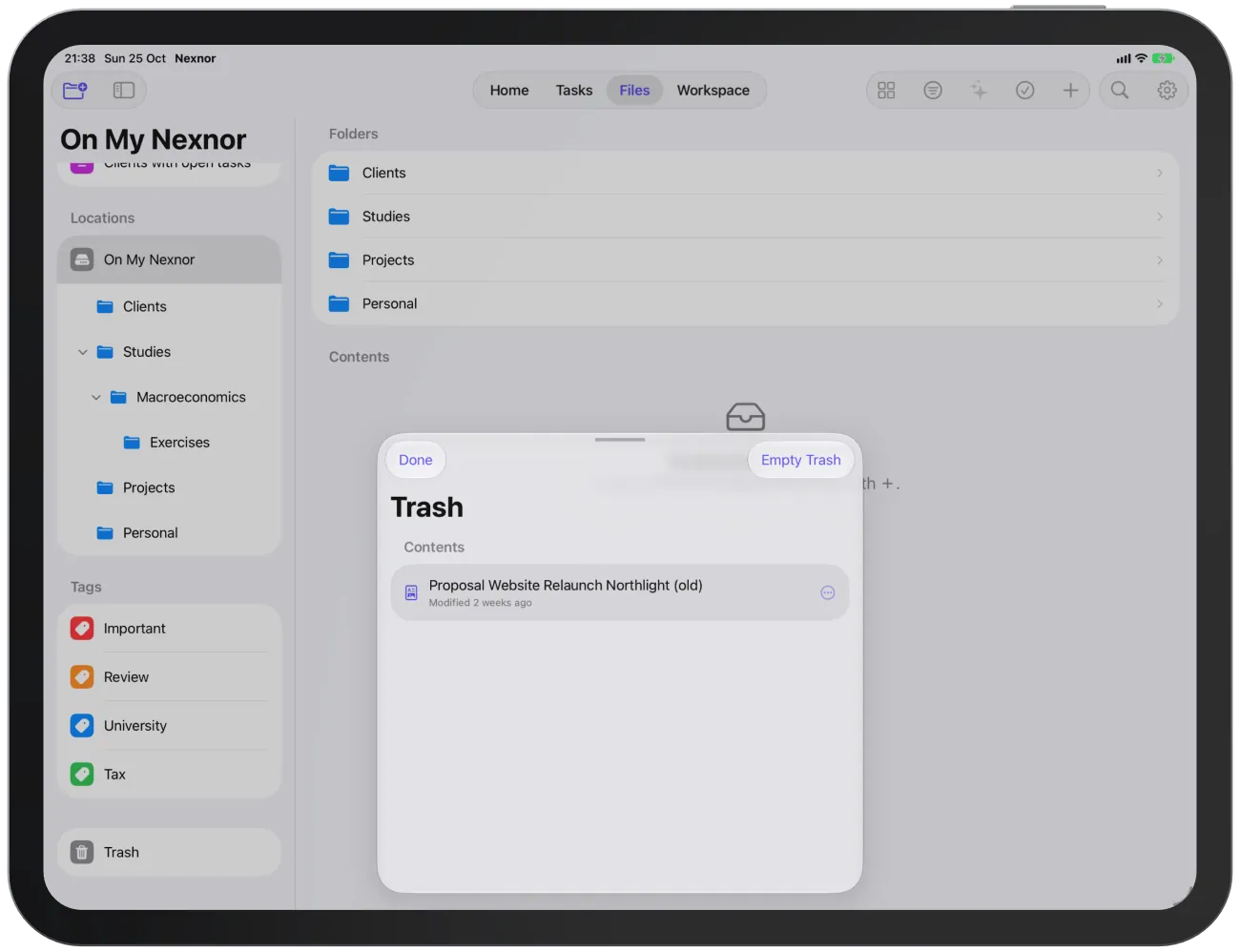Viewport: 1240px width, 952px height.
Task: Open search with the magnifier icon
Action: [x=1120, y=91]
